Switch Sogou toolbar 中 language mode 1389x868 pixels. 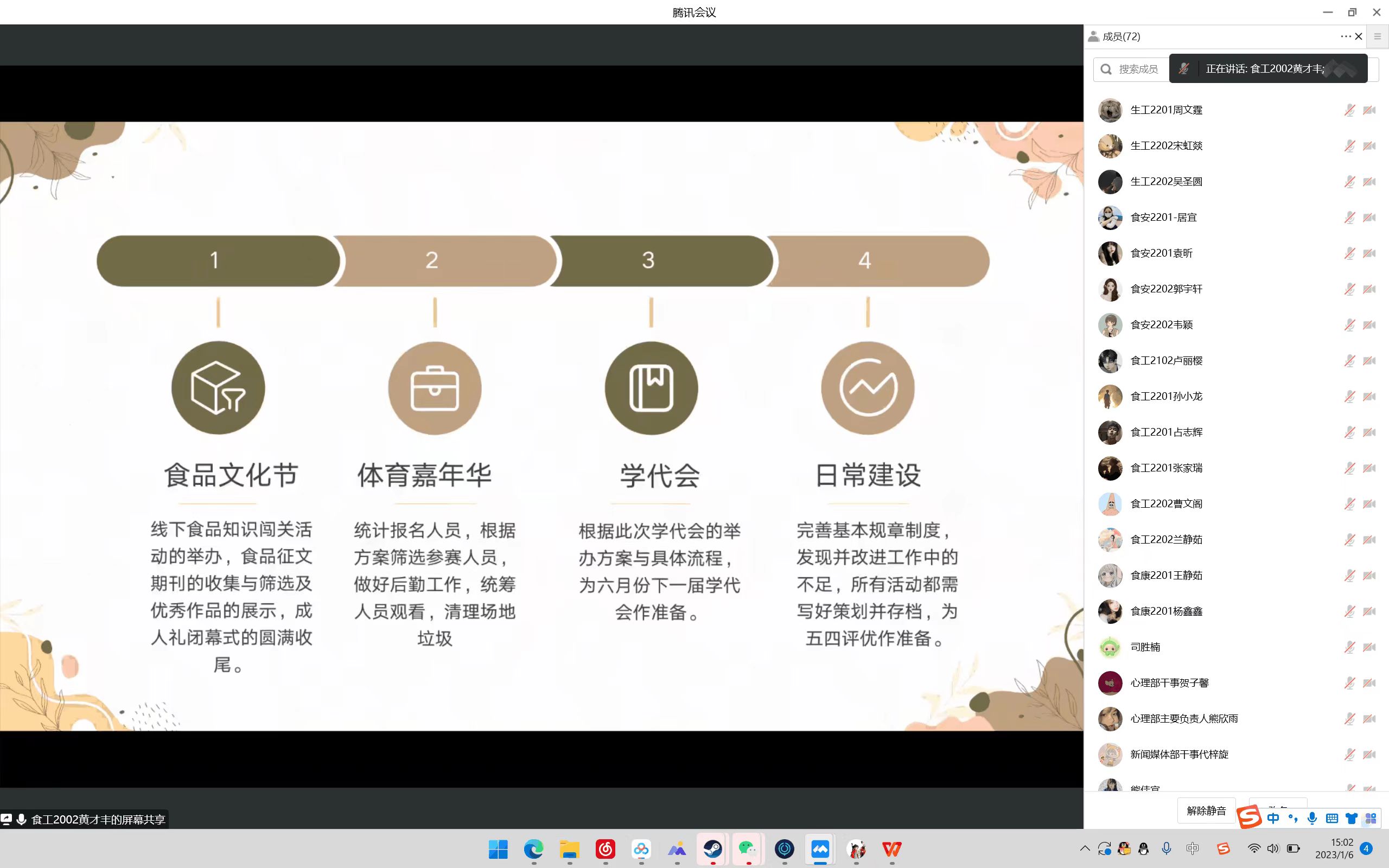[x=1273, y=819]
